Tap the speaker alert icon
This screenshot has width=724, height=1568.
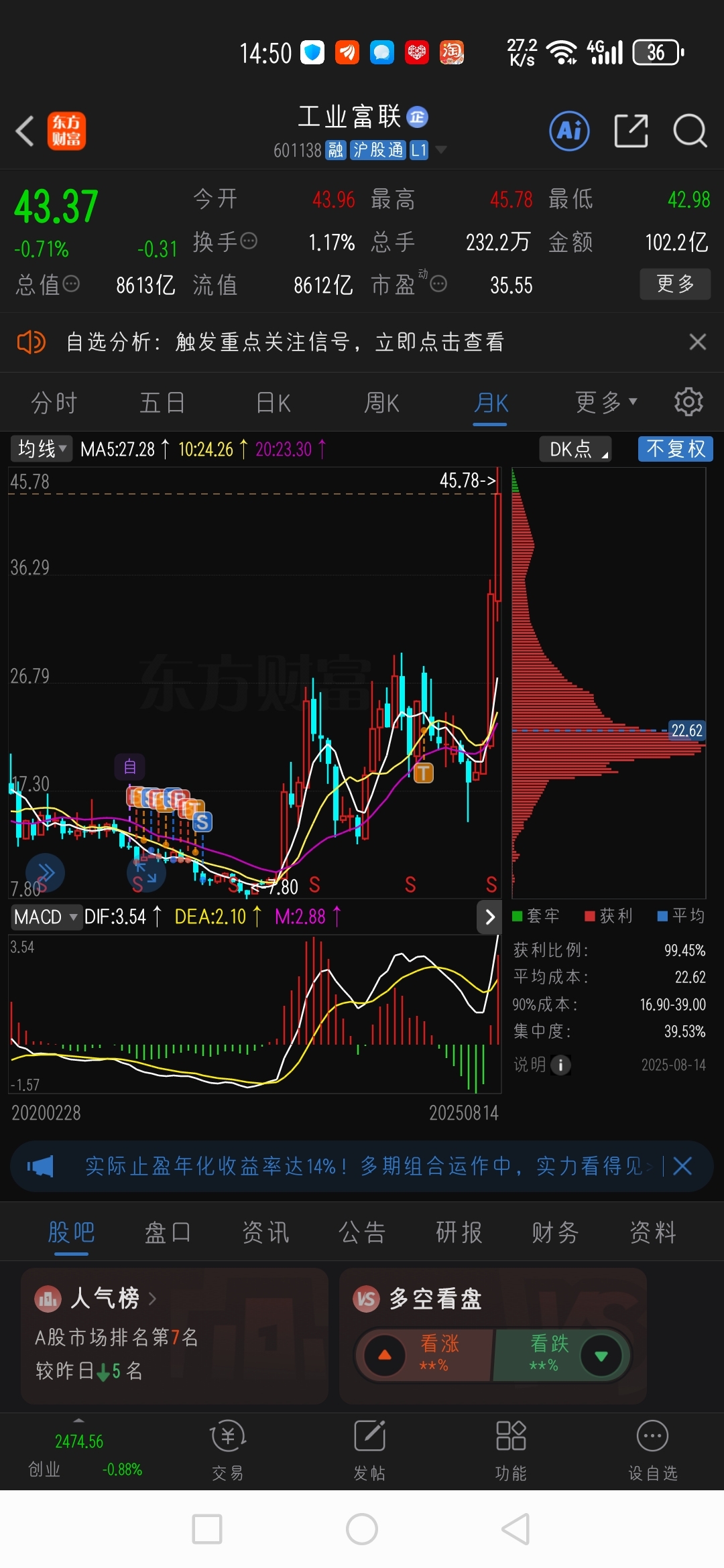pos(31,342)
